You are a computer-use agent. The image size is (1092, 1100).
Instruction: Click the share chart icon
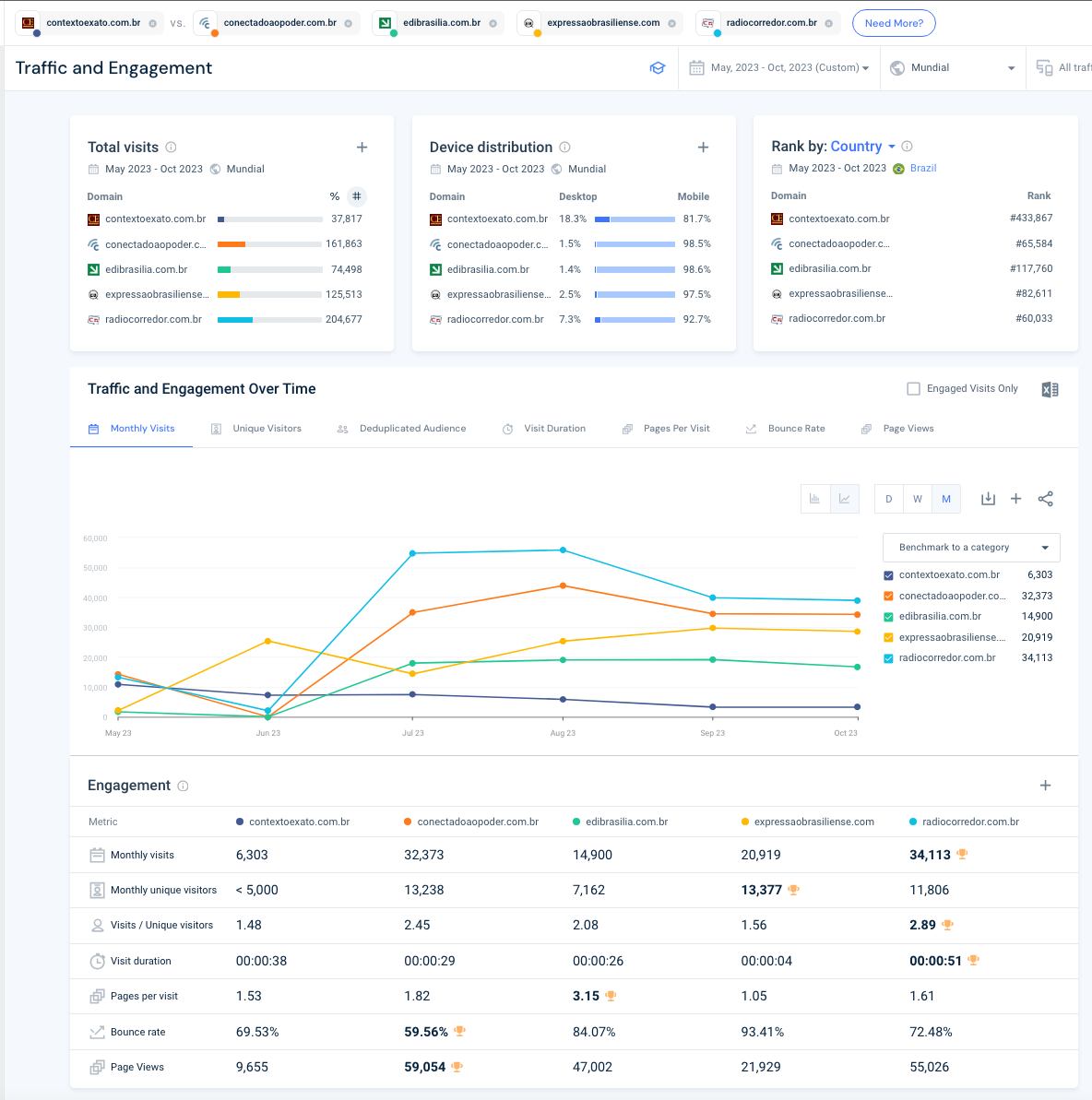click(x=1045, y=499)
